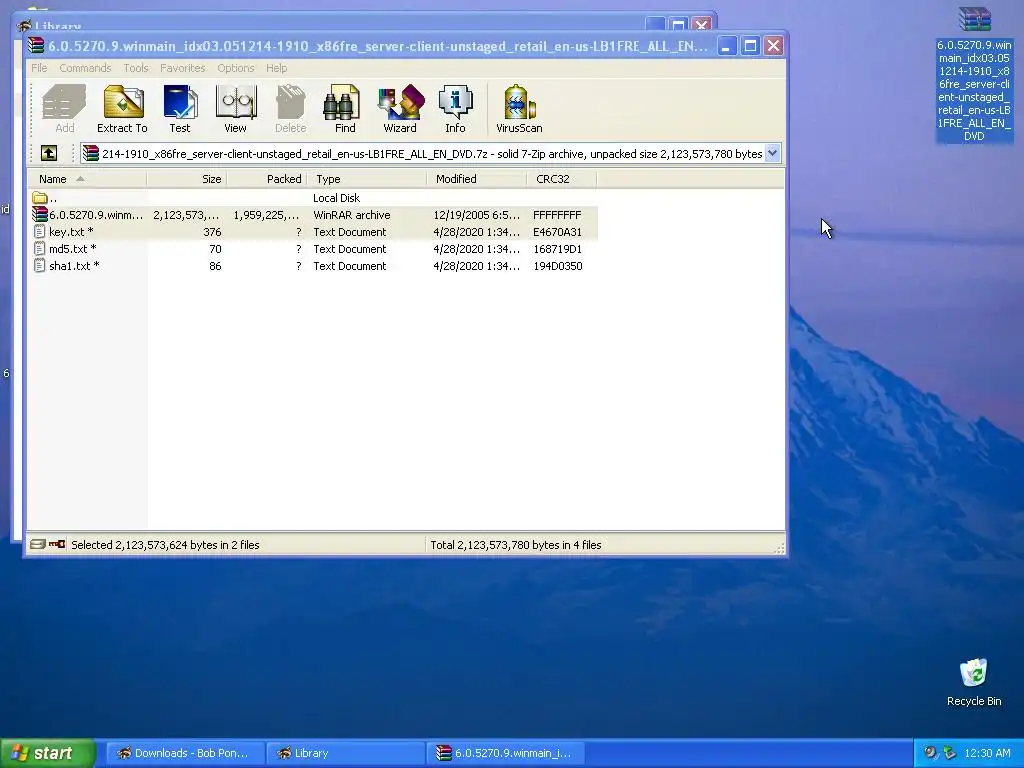Click the key password status icon
The width and height of the screenshot is (1024, 768).
click(57, 544)
